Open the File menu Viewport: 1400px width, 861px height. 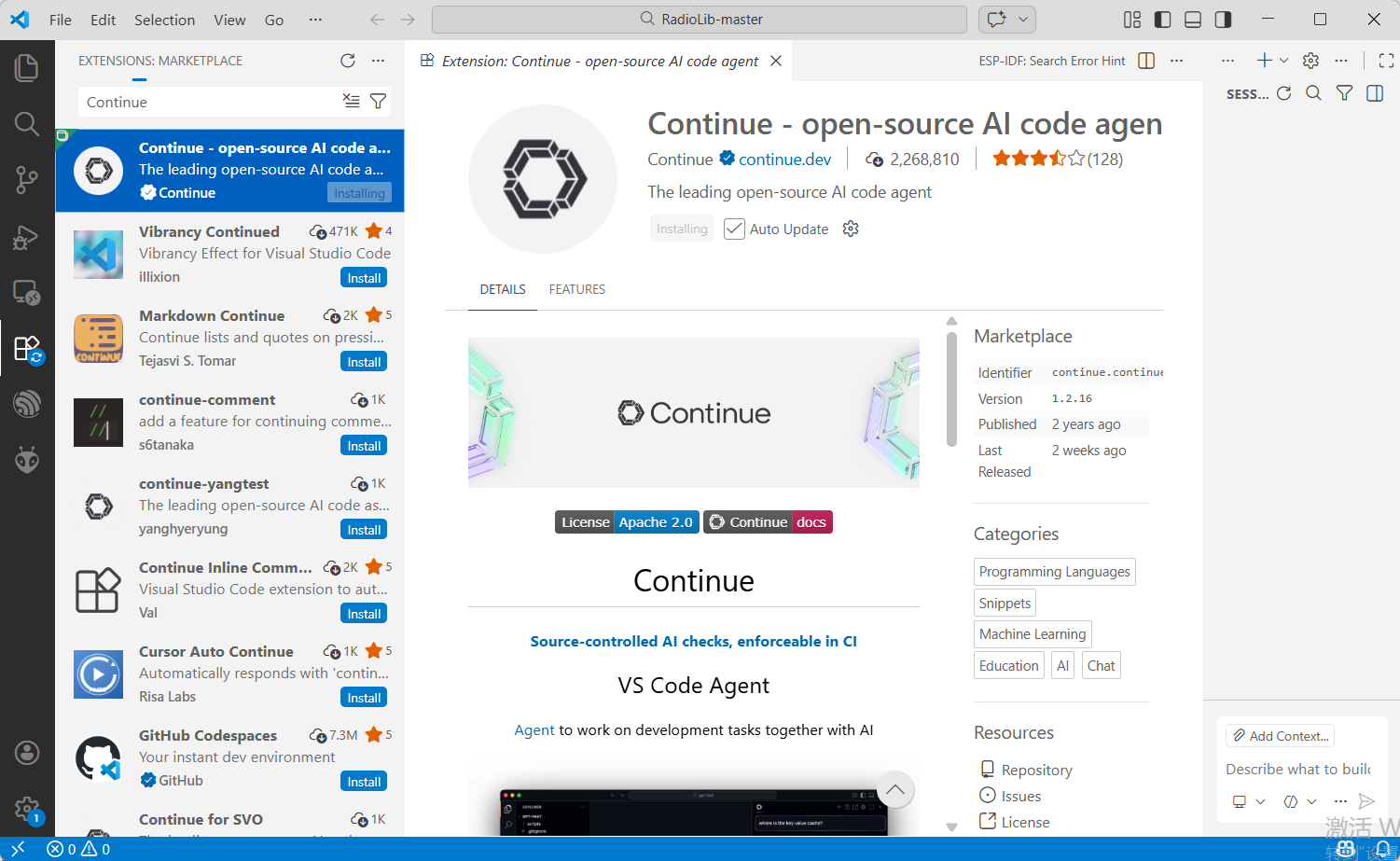61,20
